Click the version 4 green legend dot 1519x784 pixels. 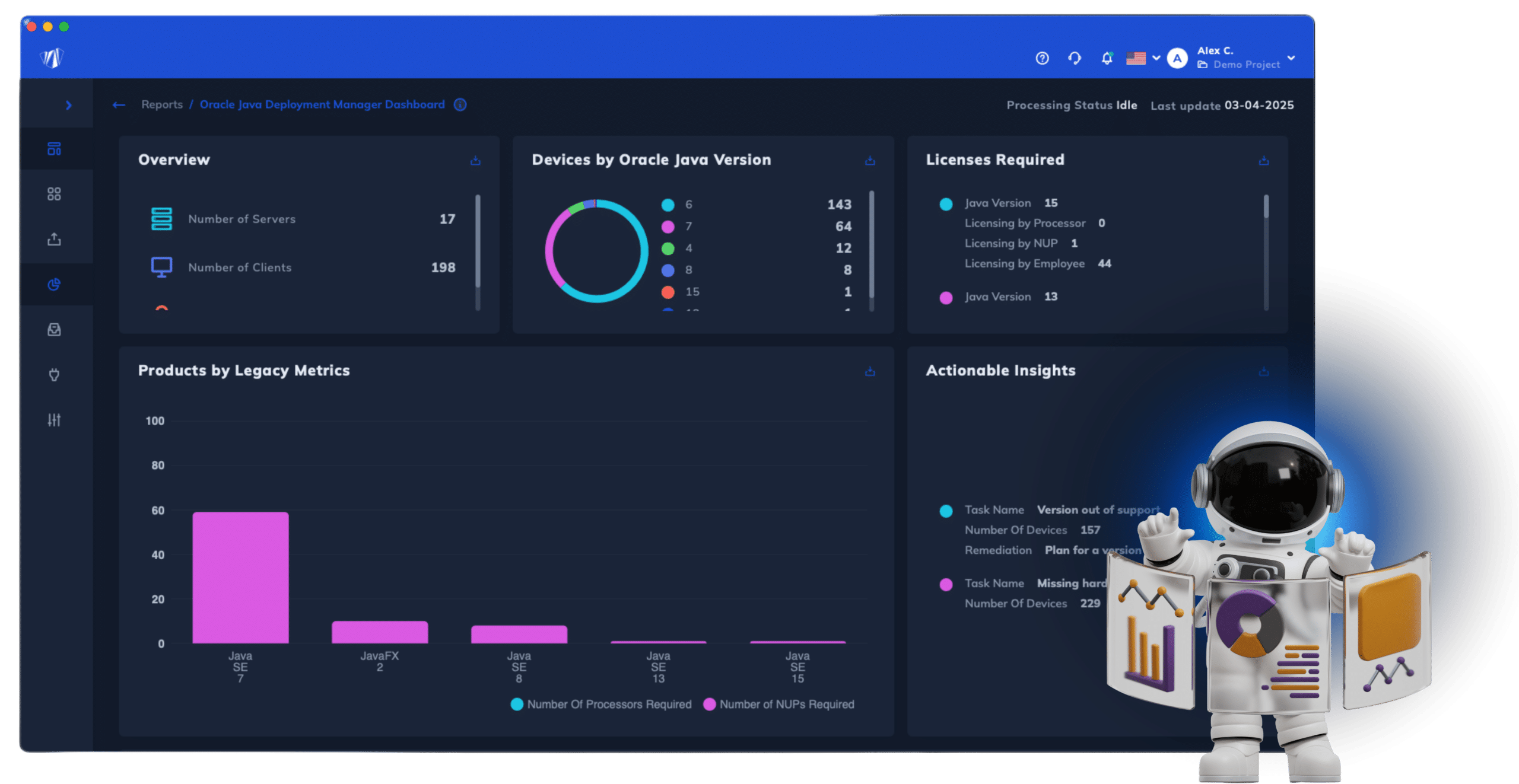[x=668, y=248]
